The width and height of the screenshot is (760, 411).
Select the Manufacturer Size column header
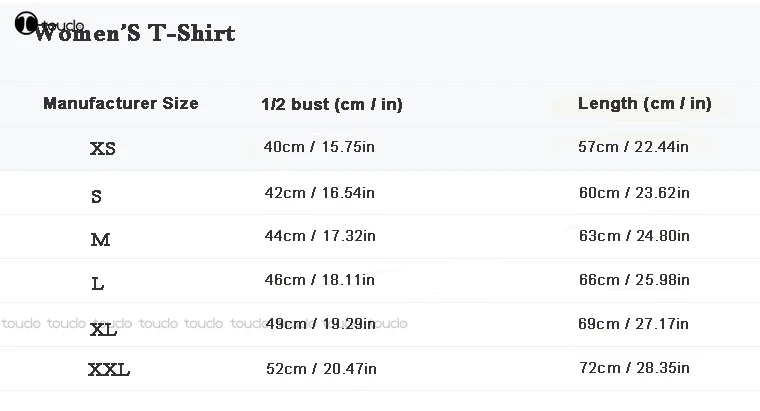click(x=121, y=103)
